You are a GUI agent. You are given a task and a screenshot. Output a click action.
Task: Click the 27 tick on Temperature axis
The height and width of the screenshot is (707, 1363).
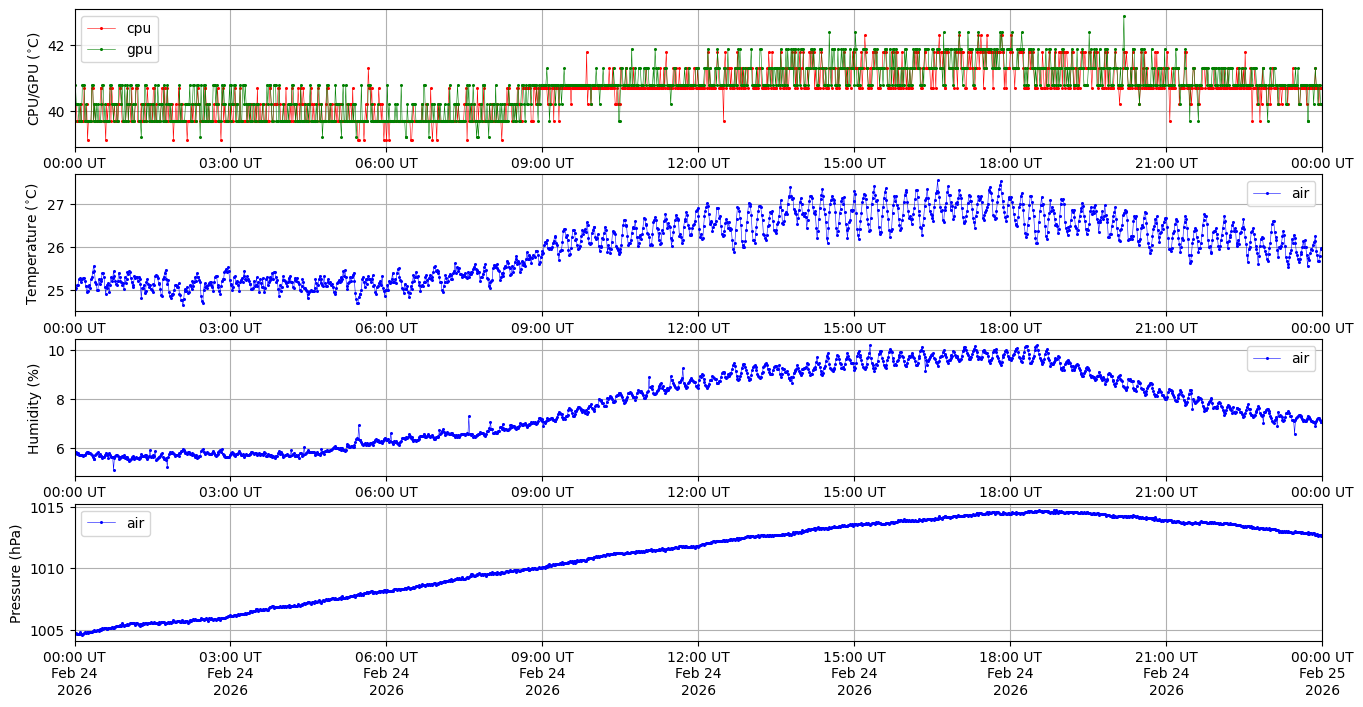point(56,205)
